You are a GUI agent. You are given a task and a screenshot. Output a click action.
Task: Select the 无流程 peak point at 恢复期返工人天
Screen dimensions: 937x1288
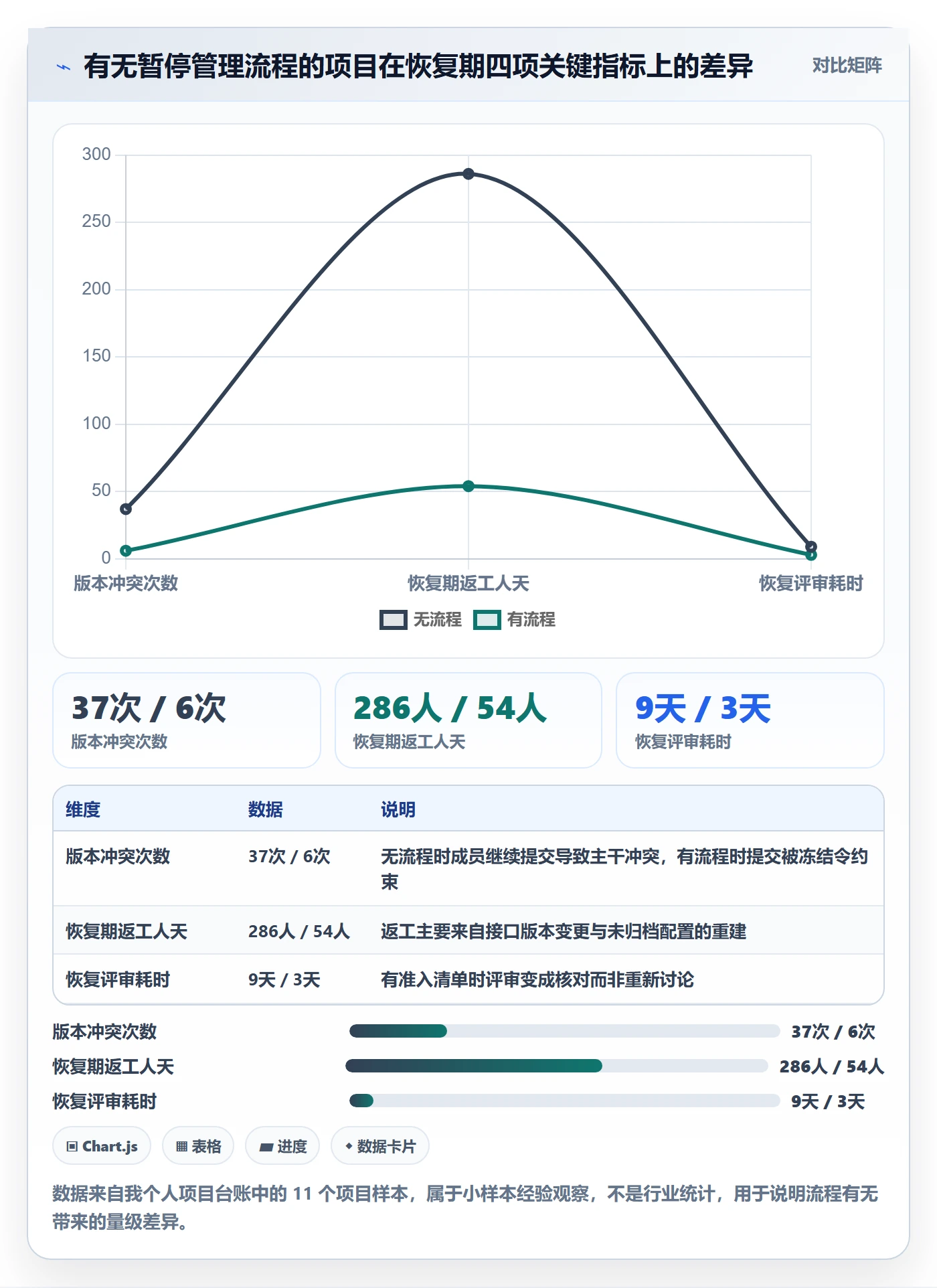[x=468, y=174]
